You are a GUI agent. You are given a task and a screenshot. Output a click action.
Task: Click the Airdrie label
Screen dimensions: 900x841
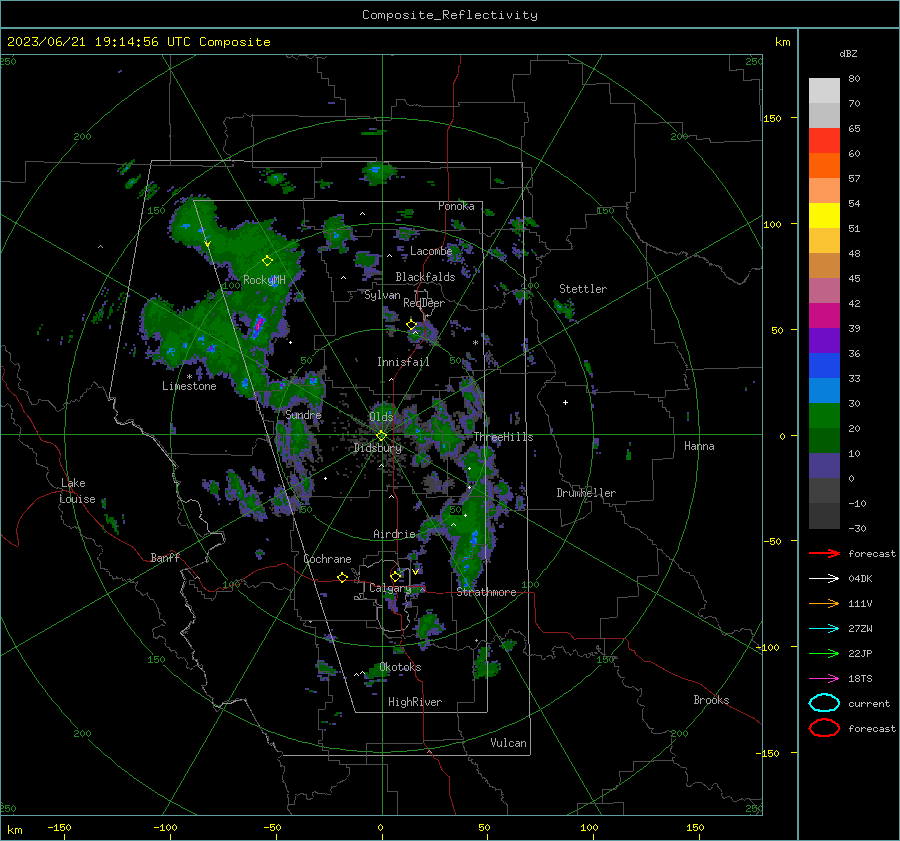pyautogui.click(x=394, y=534)
